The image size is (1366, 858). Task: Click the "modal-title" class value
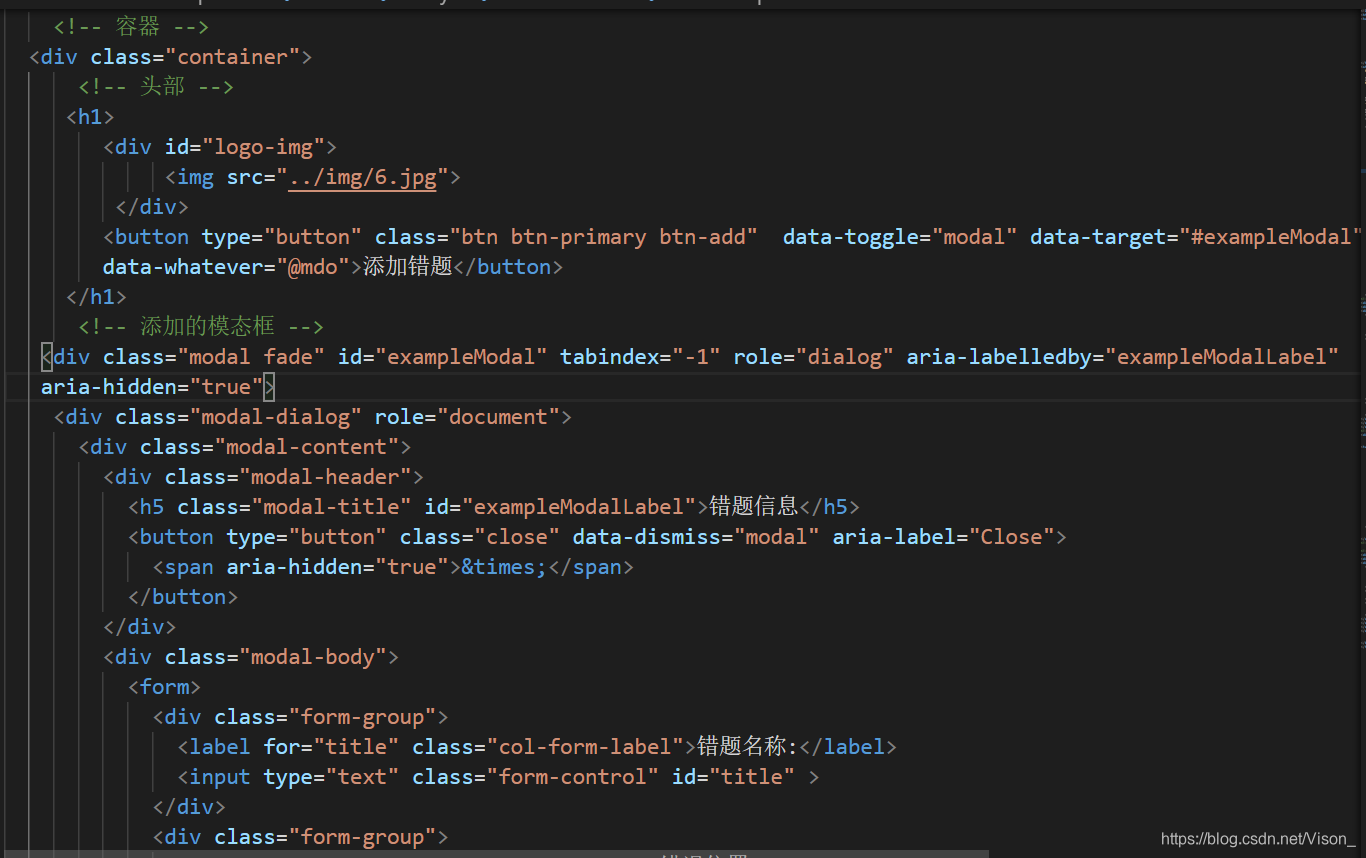pos(331,507)
